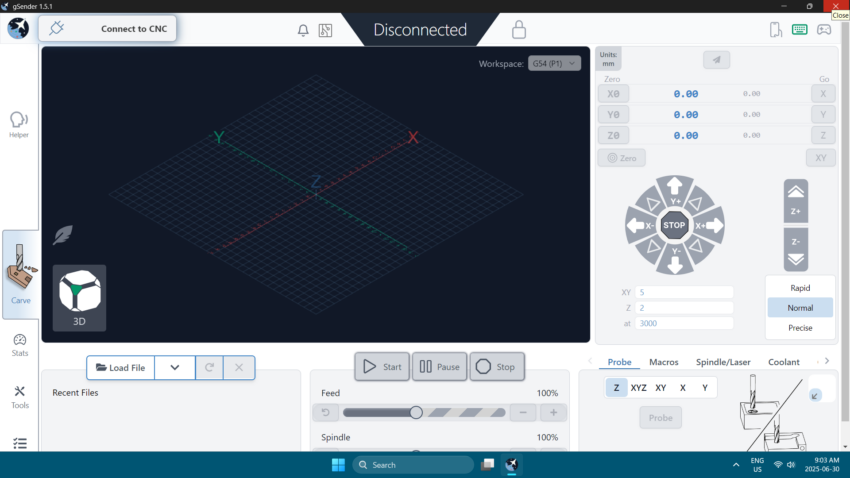The width and height of the screenshot is (850, 478).
Task: Go to X zero
Action: [x=823, y=94]
